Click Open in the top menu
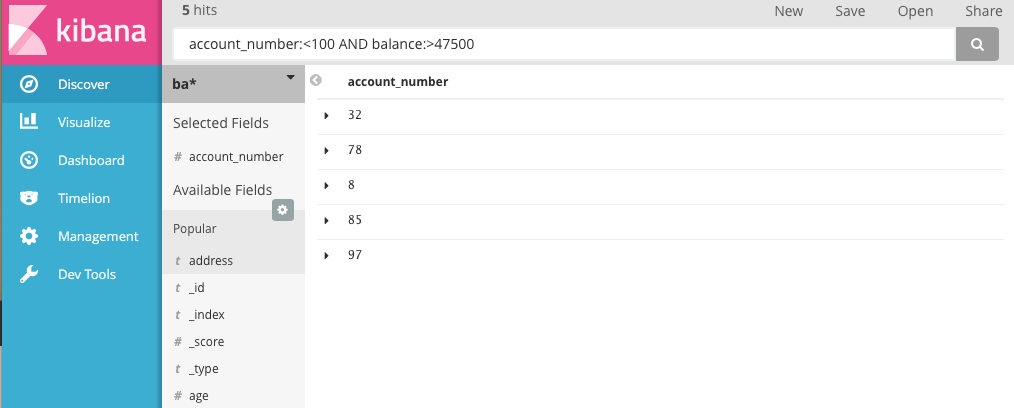This screenshot has width=1014, height=408. pos(914,11)
